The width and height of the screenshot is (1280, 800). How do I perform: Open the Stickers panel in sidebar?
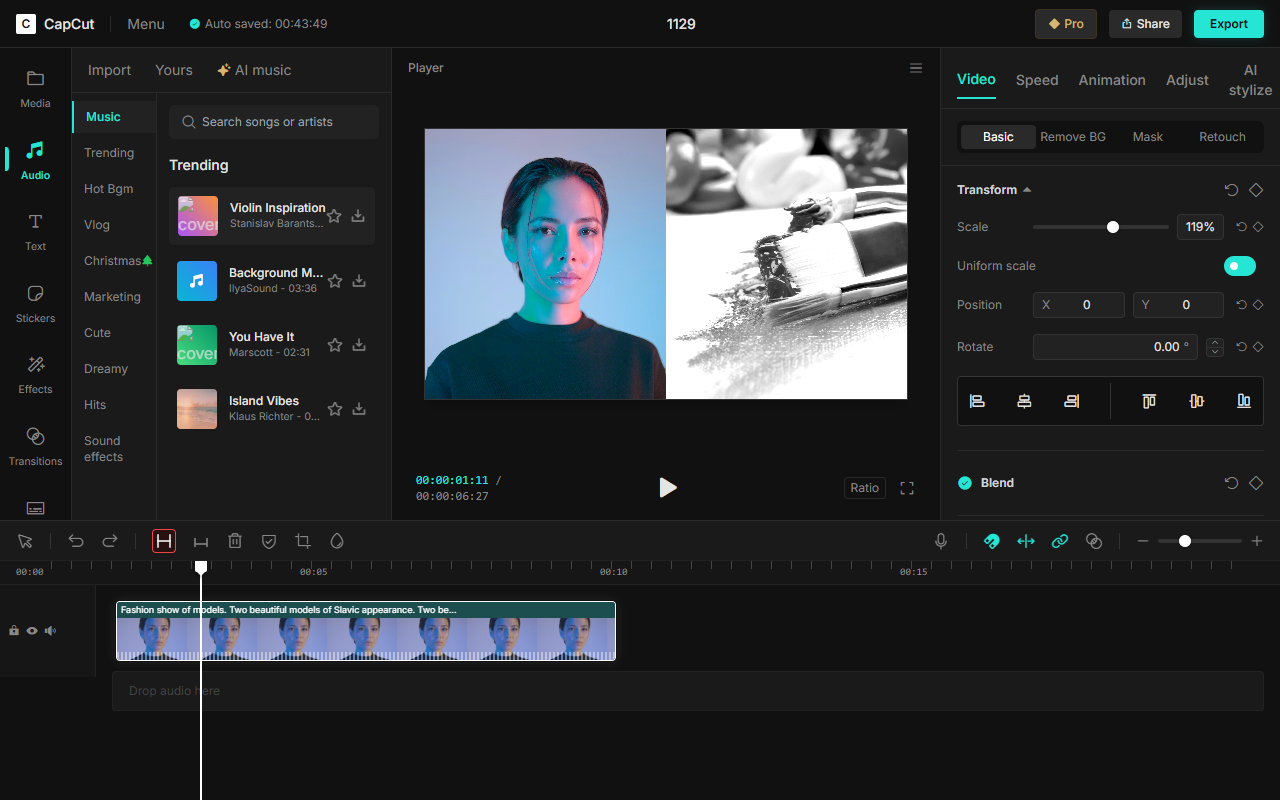35,303
